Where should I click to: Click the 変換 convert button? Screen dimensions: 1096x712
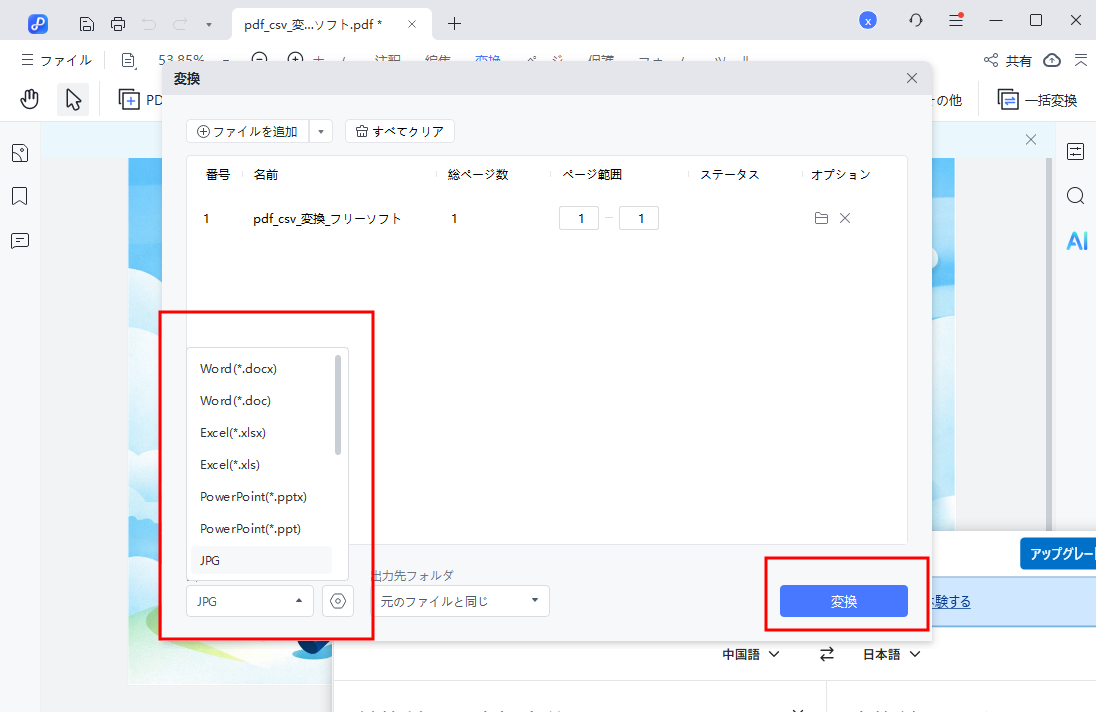pyautogui.click(x=843, y=601)
